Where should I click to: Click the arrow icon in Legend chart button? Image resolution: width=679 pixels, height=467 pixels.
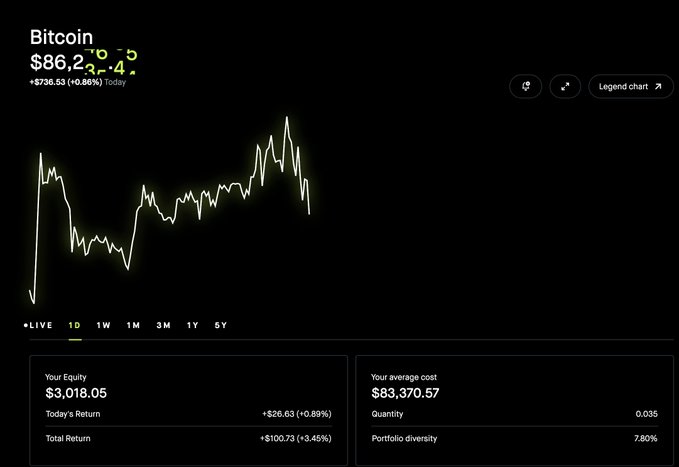point(658,87)
